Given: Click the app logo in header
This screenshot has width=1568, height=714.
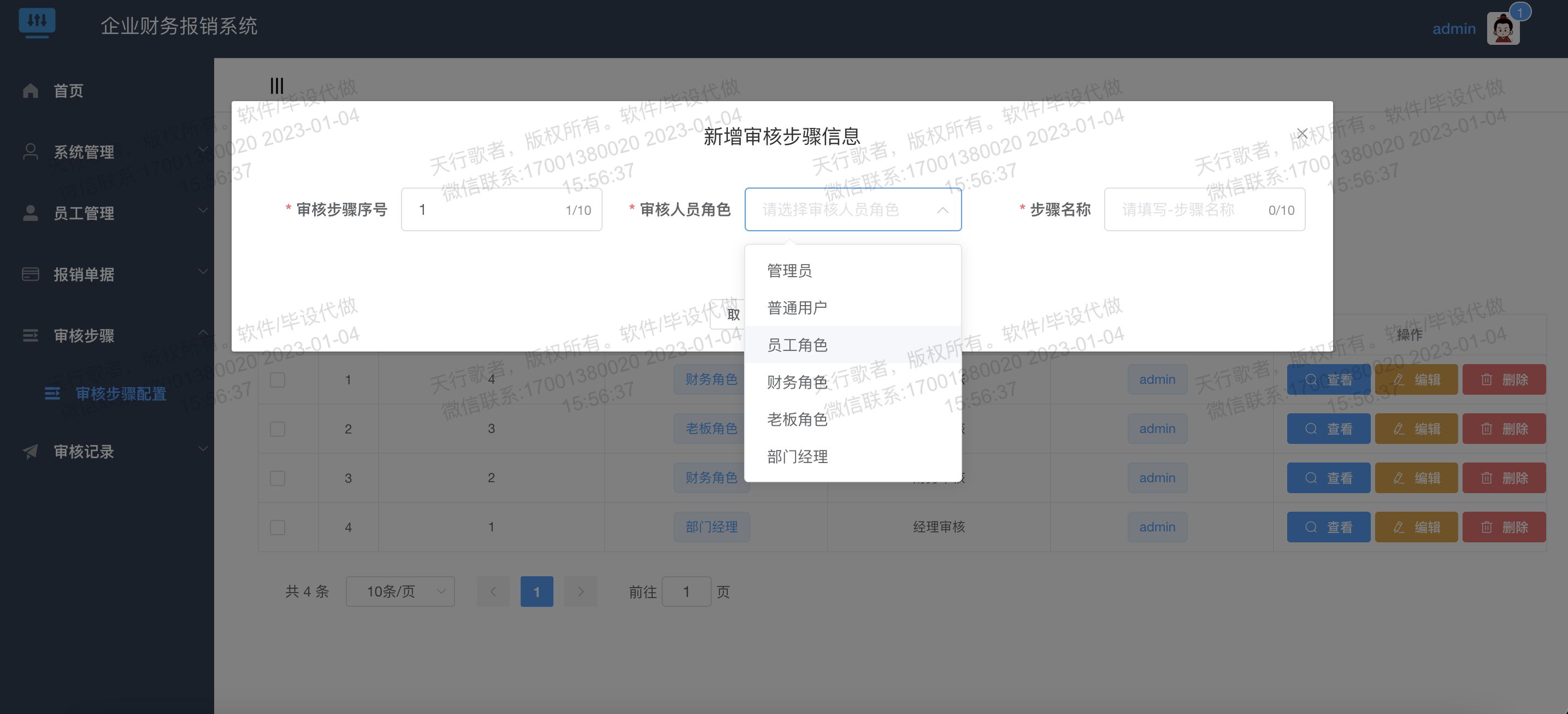Looking at the screenshot, I should [x=37, y=23].
